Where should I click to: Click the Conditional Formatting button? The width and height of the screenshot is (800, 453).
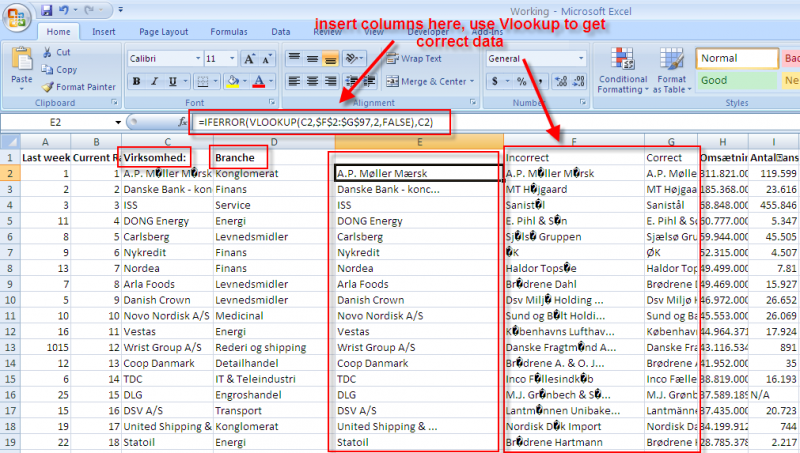[x=623, y=70]
